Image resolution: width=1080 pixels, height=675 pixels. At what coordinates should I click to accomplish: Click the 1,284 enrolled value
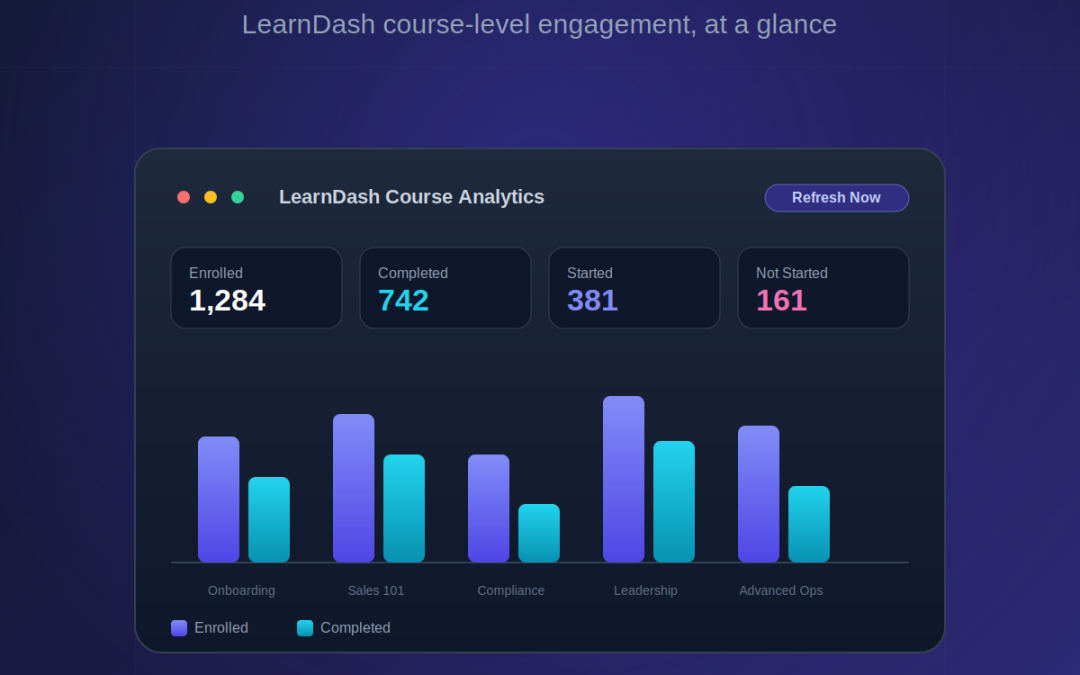point(227,300)
